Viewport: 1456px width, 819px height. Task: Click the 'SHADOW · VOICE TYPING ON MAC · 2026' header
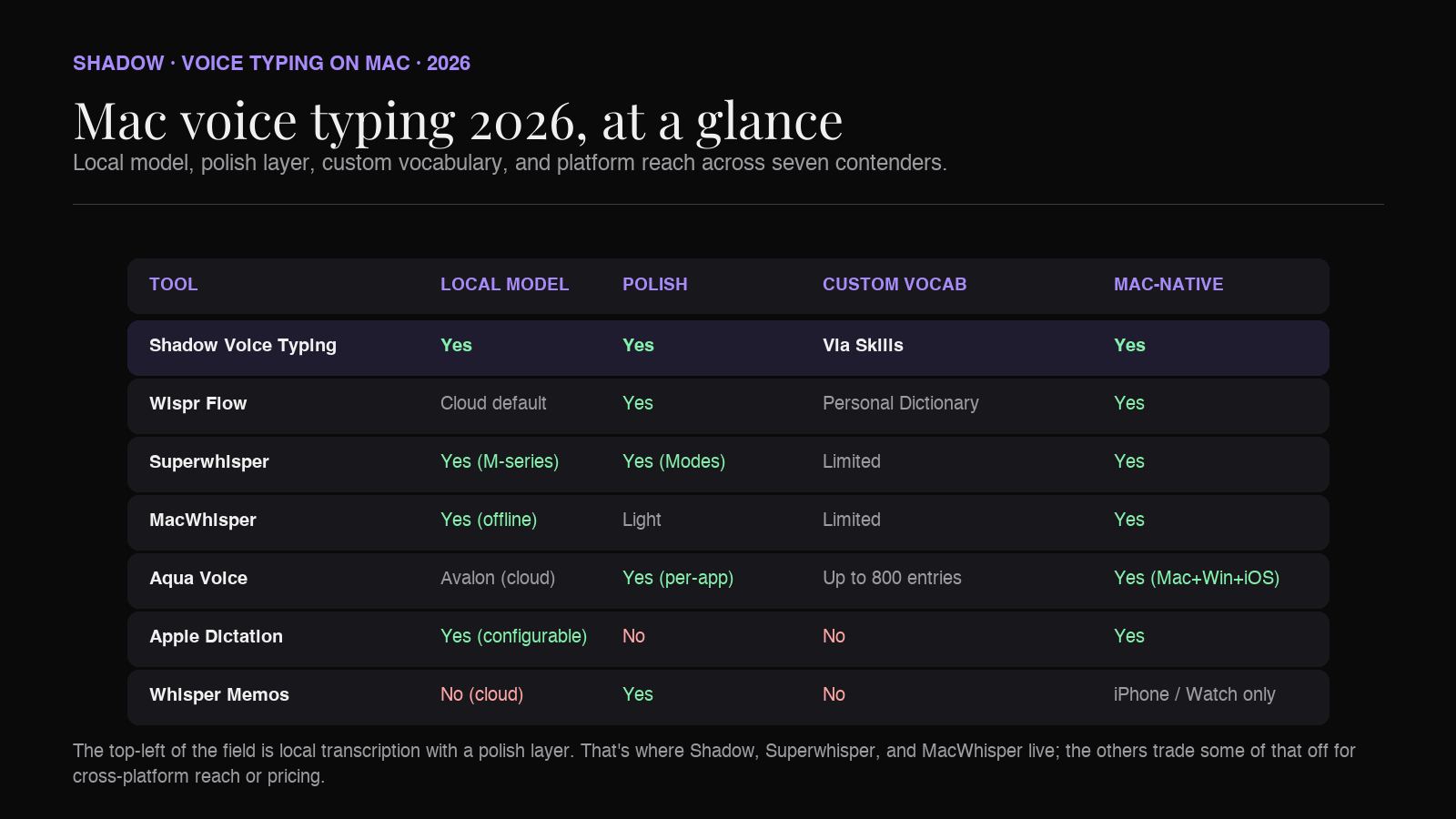tap(271, 64)
